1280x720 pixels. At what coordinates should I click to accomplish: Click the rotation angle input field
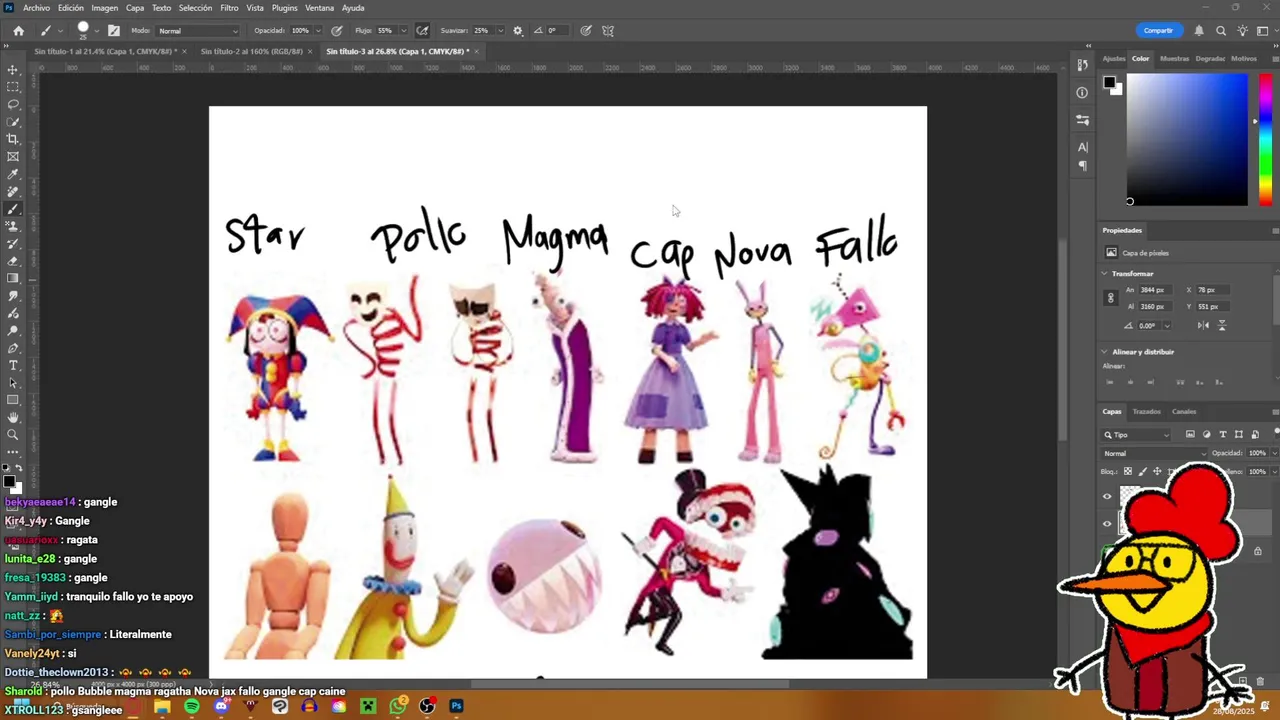(x=1148, y=325)
